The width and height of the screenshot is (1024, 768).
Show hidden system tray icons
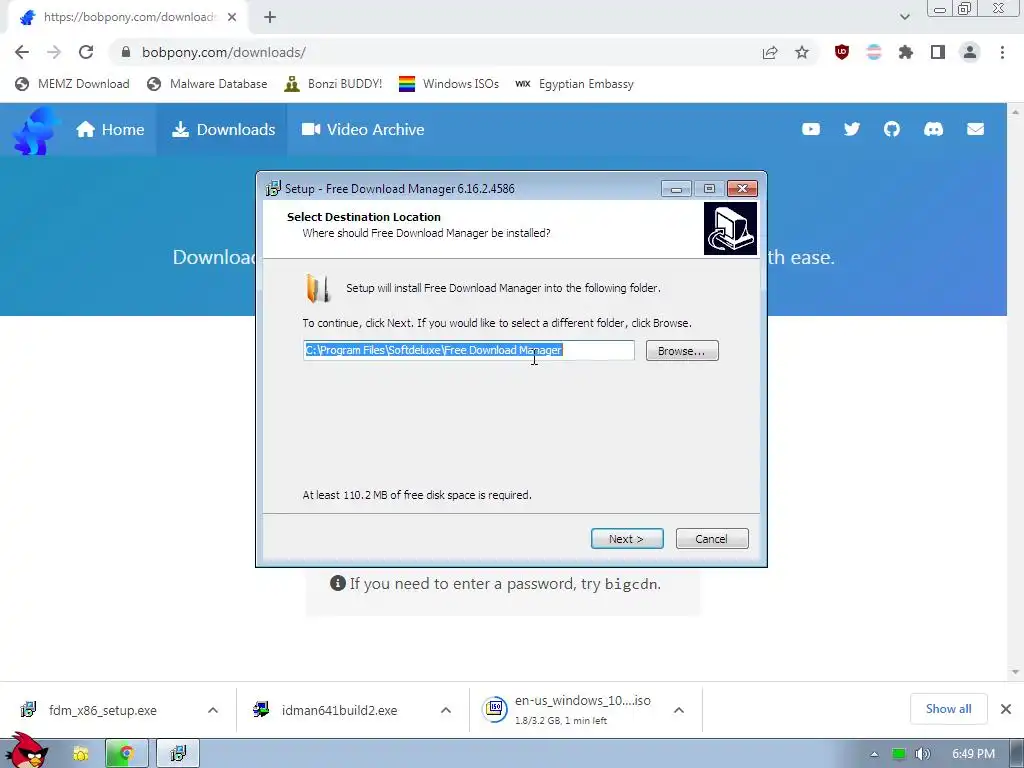[x=874, y=755]
